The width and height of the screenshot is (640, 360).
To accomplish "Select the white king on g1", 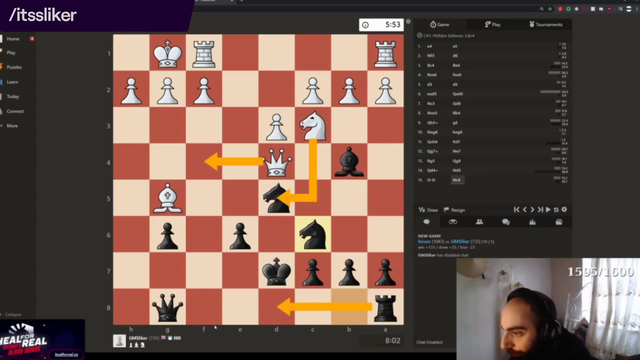I will 167,53.
